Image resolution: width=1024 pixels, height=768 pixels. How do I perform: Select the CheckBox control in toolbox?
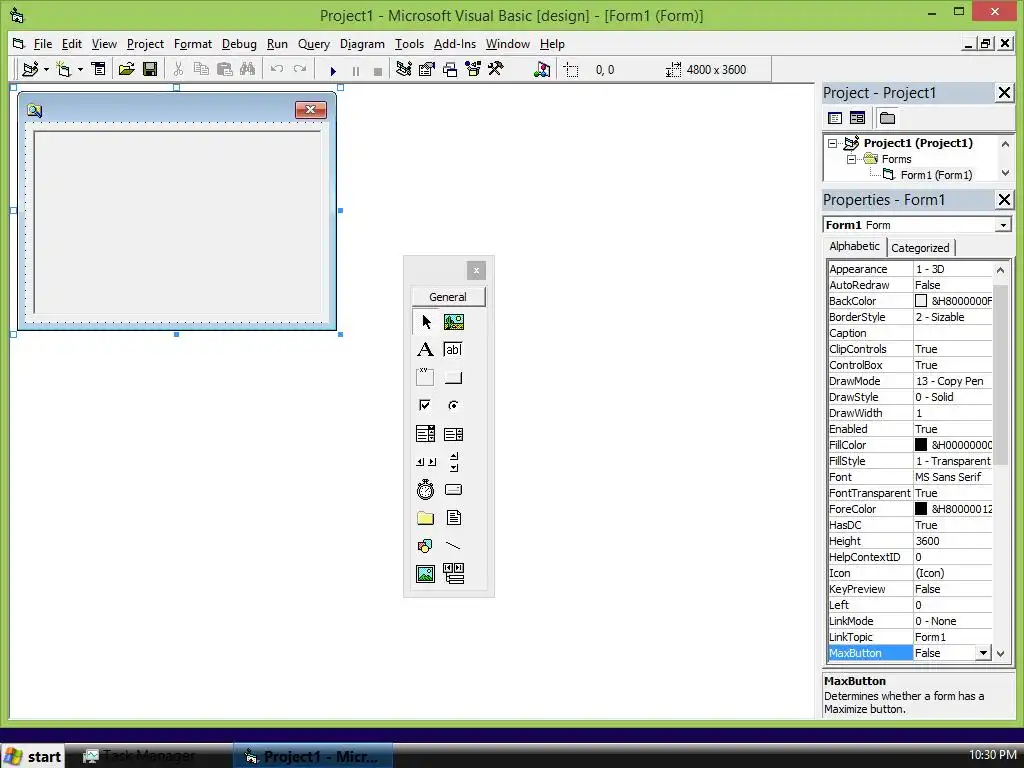click(425, 405)
